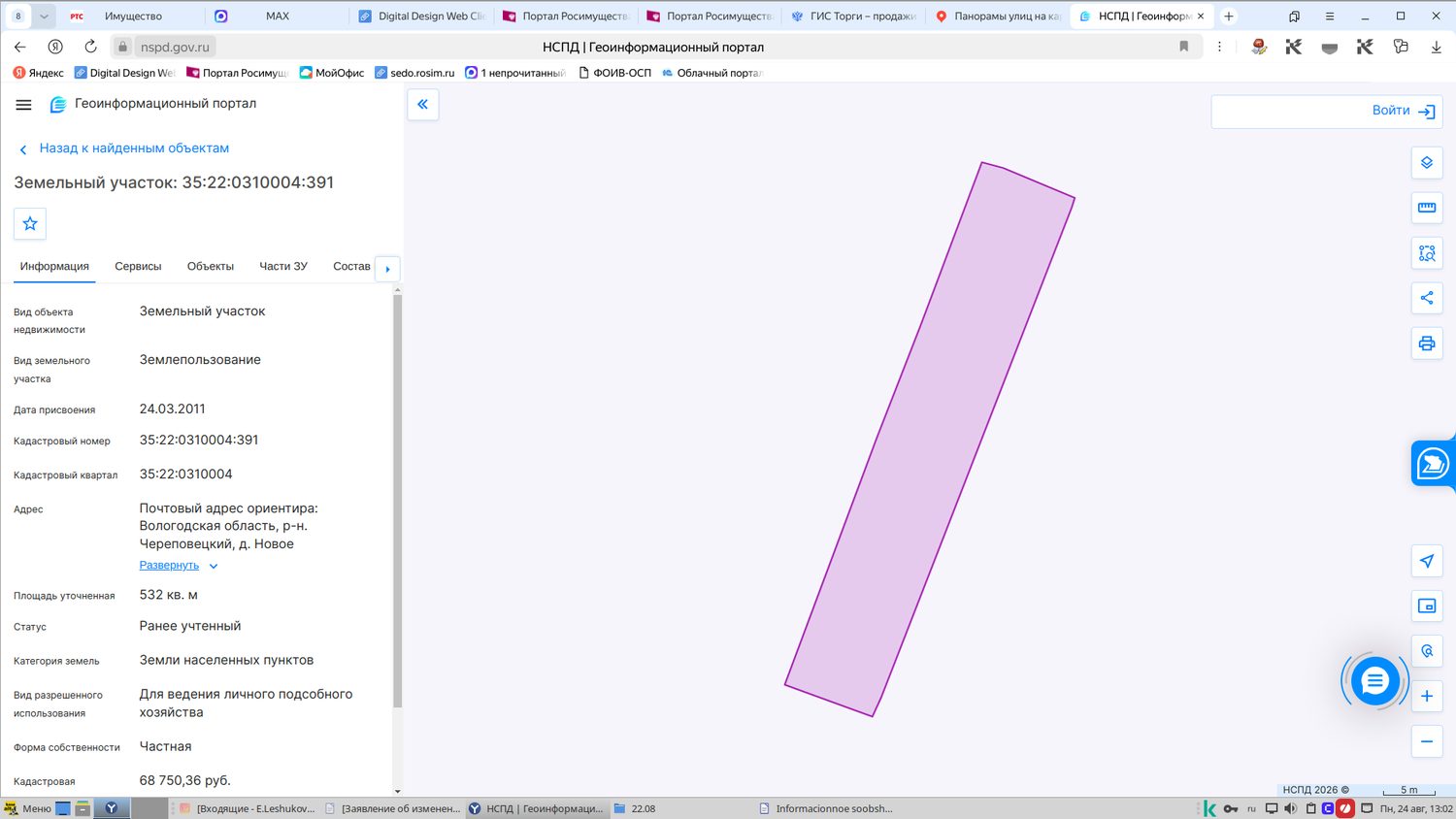Click the area value 532 кв. м
Viewport: 1456px width, 819px height.
click(x=169, y=595)
